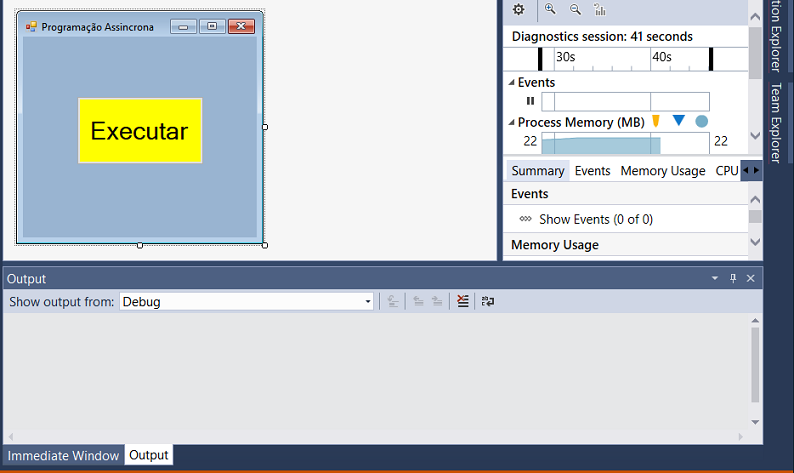Click the find message in code icon
The image size is (794, 473).
[x=392, y=301]
